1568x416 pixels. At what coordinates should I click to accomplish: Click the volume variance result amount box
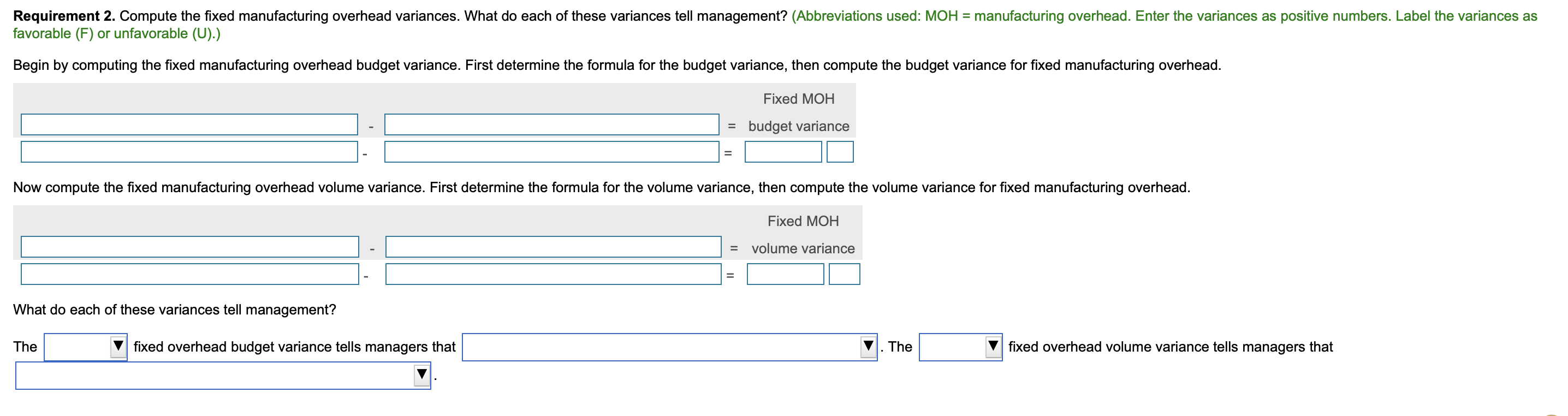785,275
